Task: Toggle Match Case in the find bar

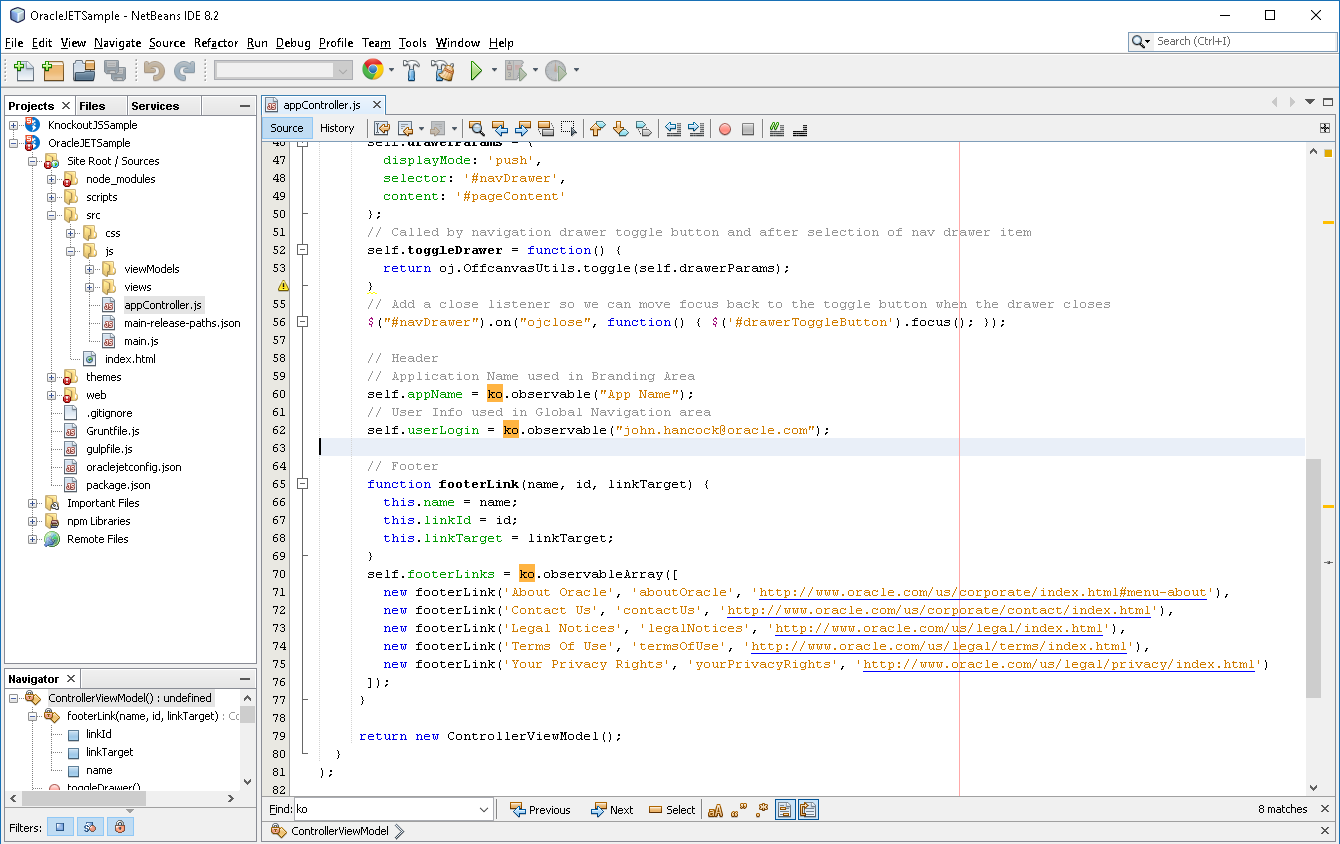Action: point(716,810)
